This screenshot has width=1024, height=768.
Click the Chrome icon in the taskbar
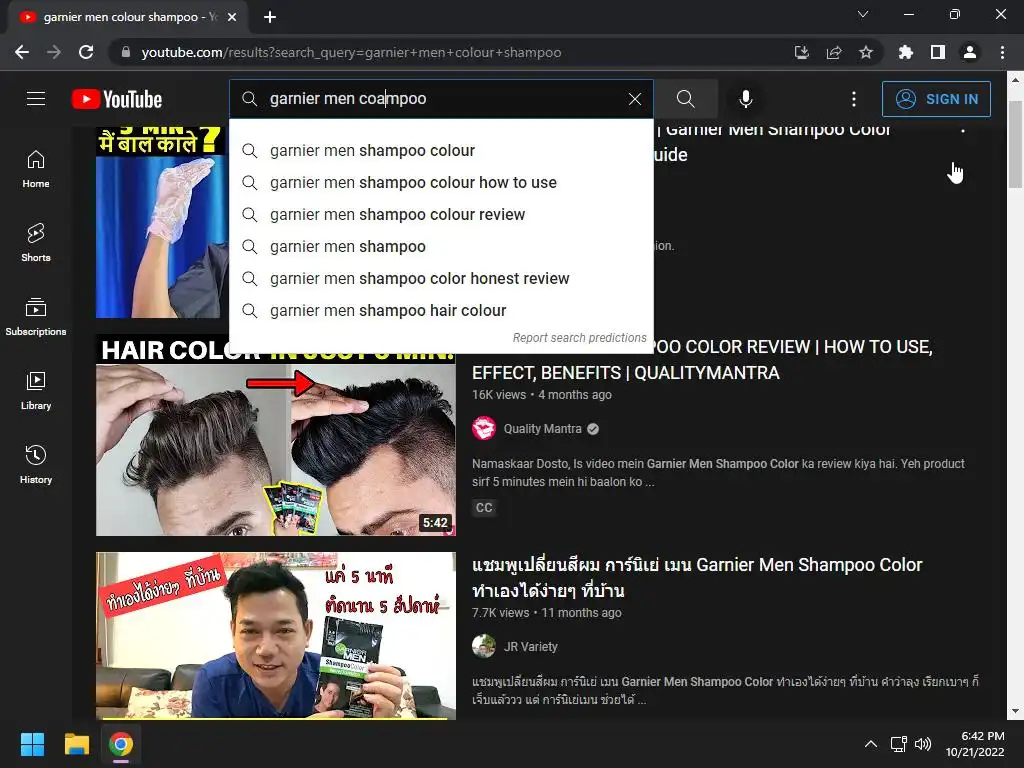pos(121,744)
